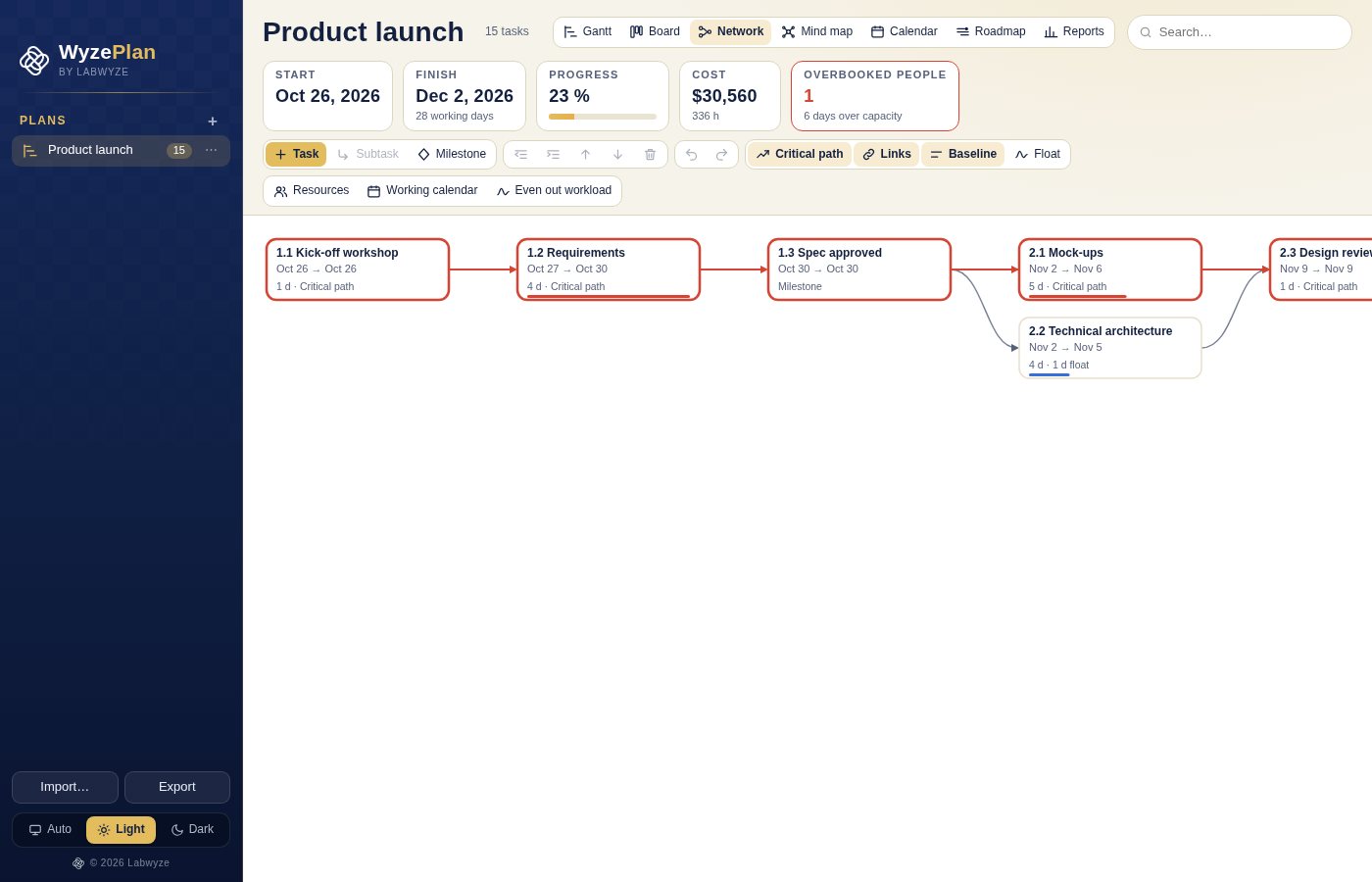Delete task using the trash icon
The image size is (1372, 882).
650,155
